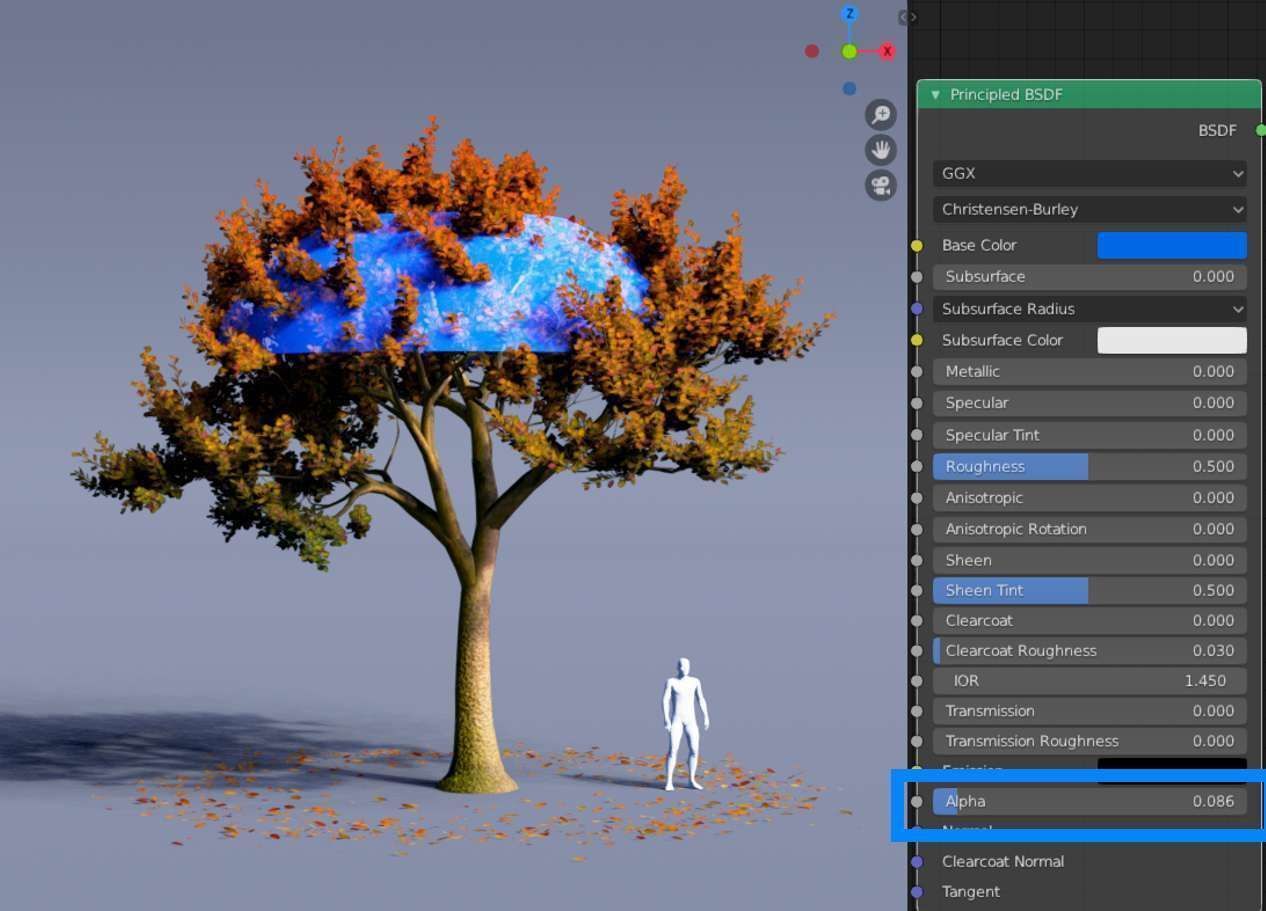Viewport: 1266px width, 911px height.
Task: Open the white Subsurface Color swatch
Action: [1172, 340]
